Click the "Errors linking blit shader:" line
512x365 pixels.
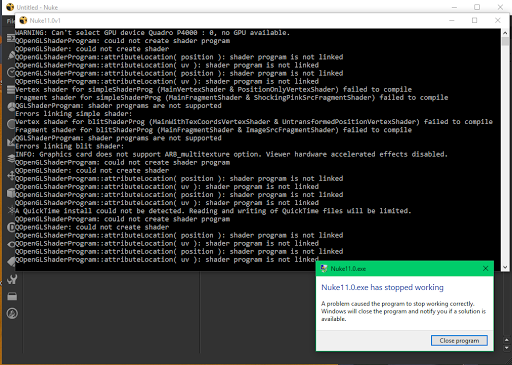[69, 146]
